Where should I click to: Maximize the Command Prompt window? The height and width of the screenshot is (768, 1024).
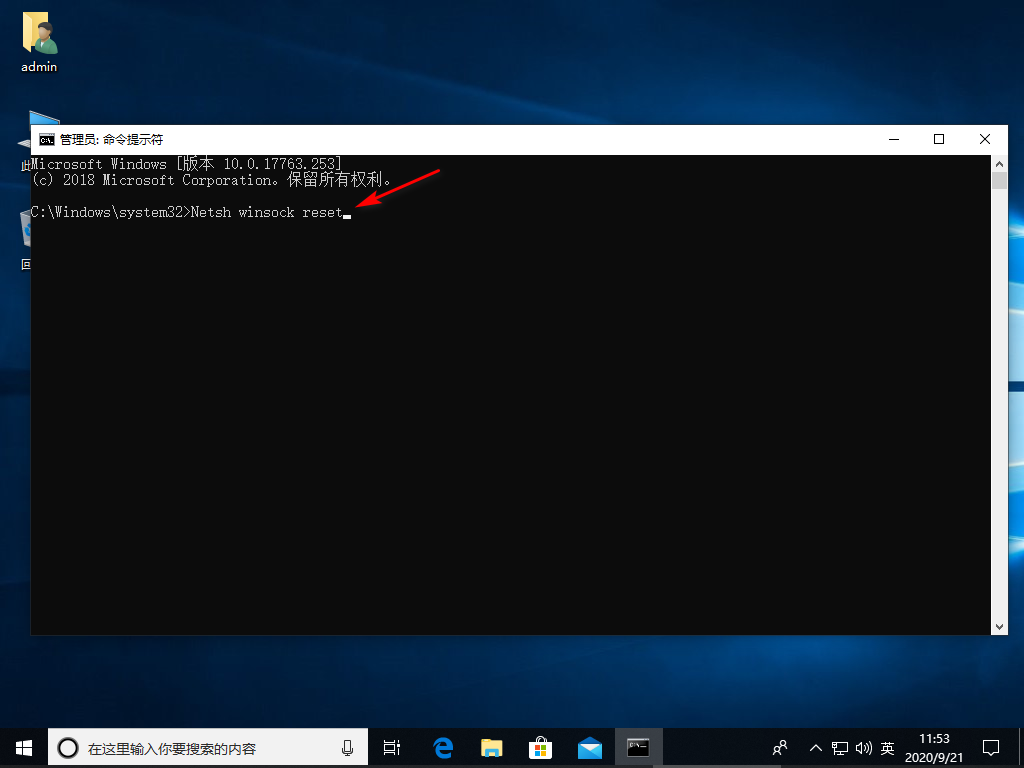coord(939,139)
